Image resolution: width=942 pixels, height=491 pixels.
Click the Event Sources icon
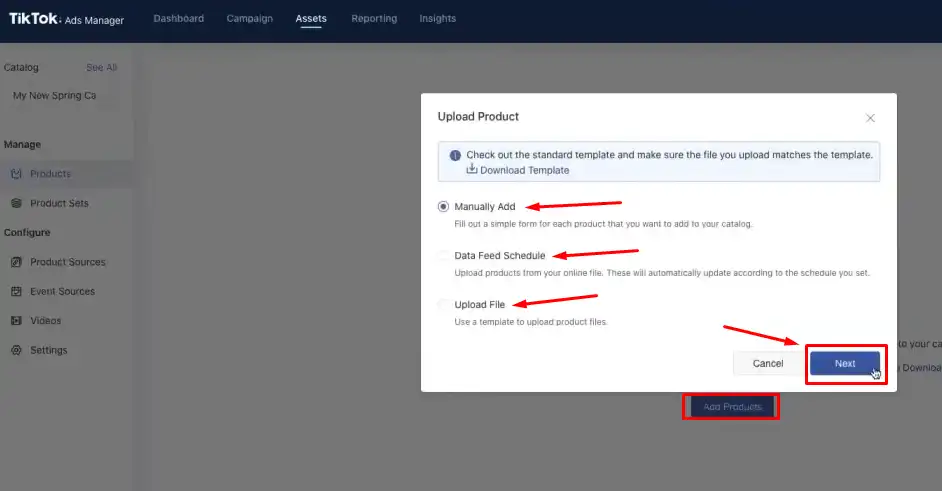(16, 291)
